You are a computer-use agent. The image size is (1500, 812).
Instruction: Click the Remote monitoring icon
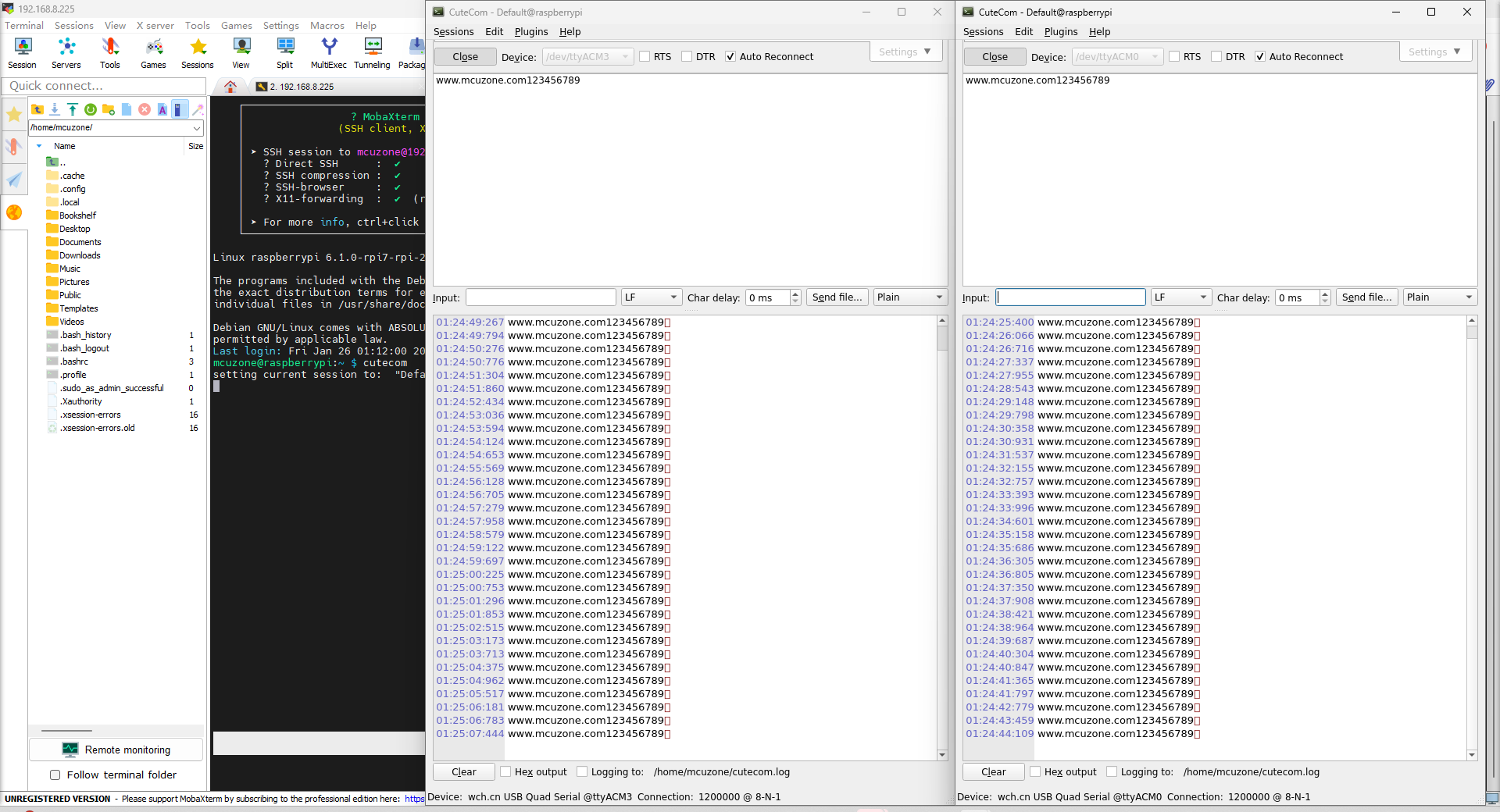[70, 750]
